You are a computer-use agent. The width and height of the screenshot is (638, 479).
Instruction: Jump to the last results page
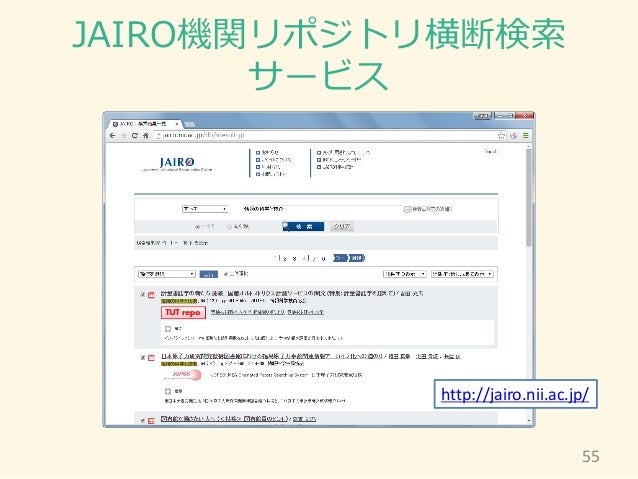click(357, 258)
